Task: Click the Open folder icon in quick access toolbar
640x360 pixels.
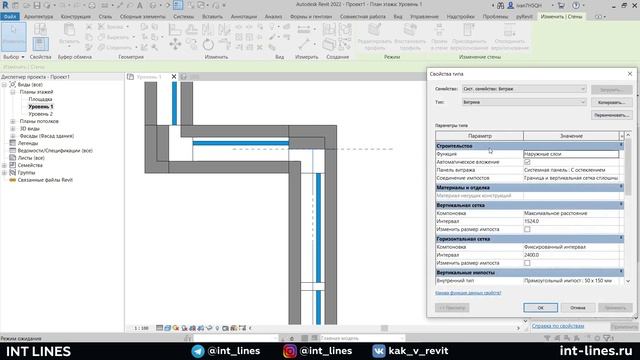Action: pyautogui.click(x=27, y=6)
